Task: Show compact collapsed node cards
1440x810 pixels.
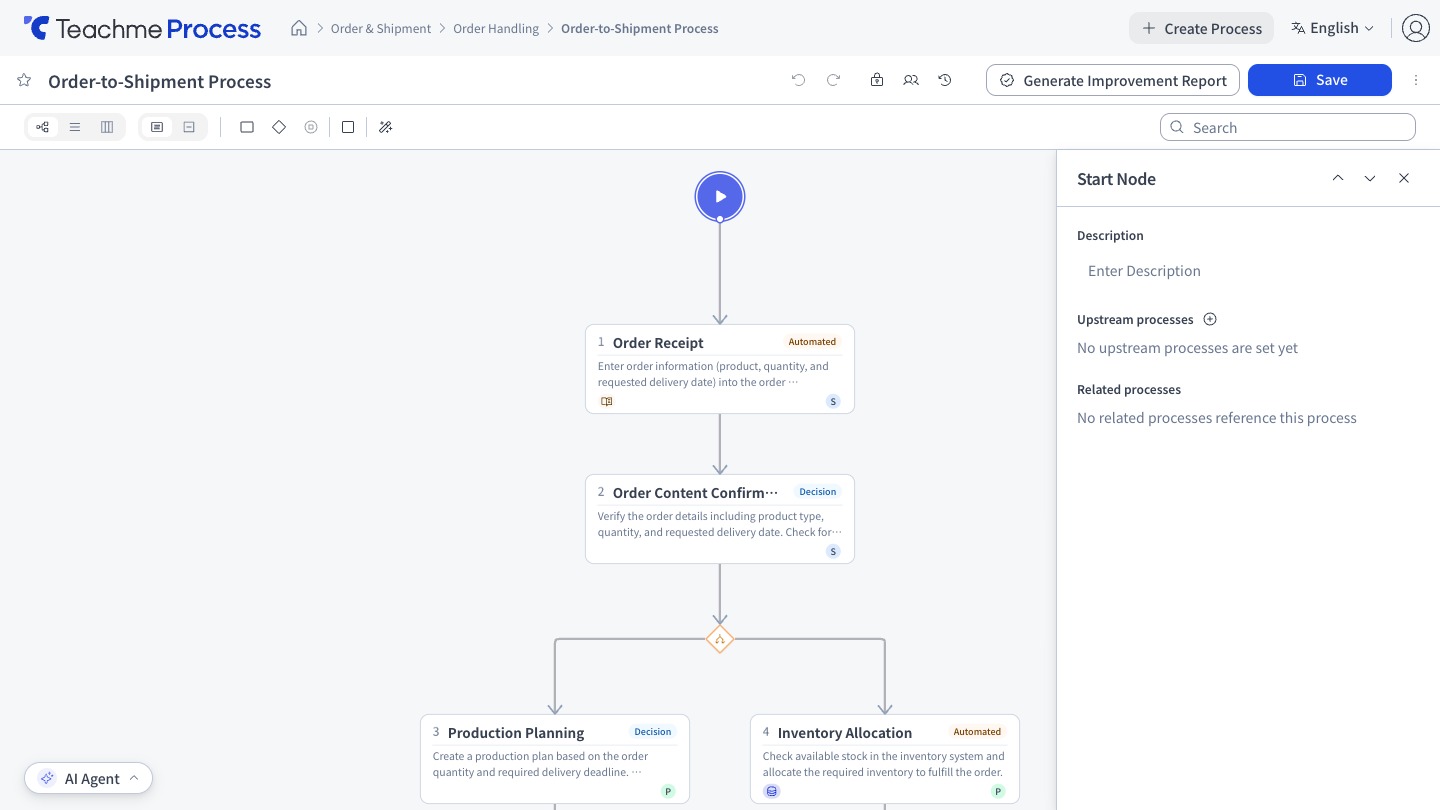Action: click(x=189, y=127)
